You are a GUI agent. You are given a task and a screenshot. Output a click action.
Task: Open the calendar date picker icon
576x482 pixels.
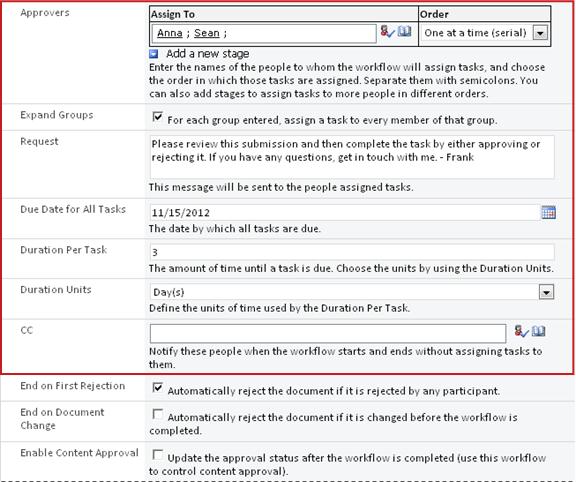click(548, 212)
